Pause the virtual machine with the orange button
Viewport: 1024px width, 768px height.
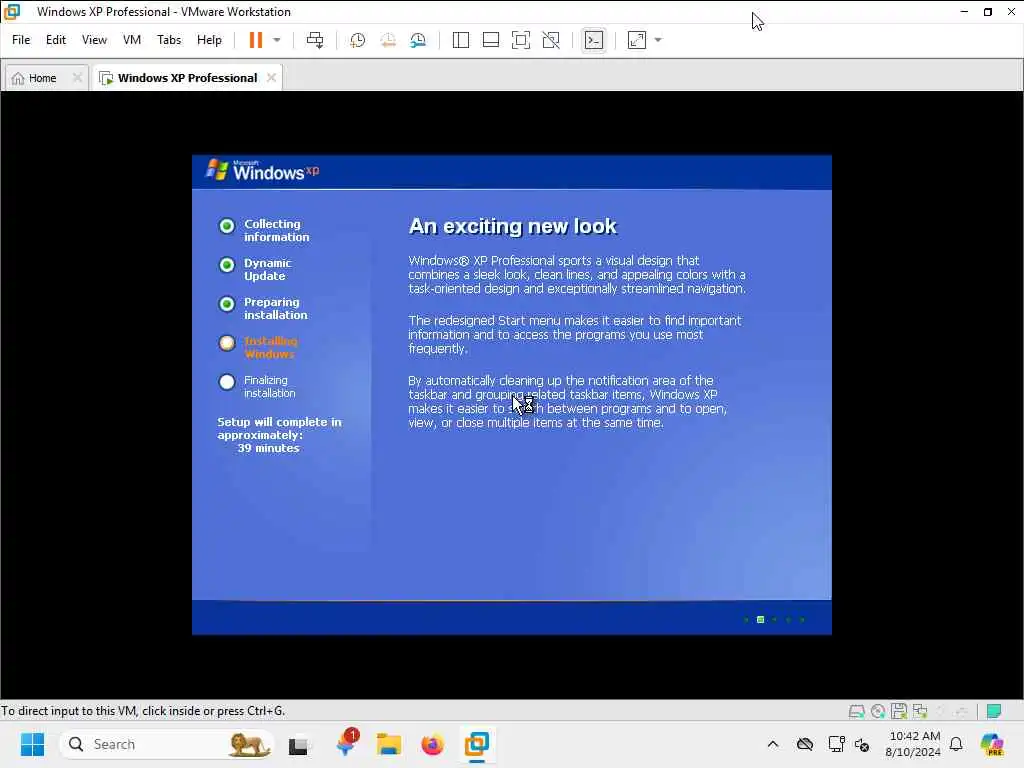click(255, 40)
